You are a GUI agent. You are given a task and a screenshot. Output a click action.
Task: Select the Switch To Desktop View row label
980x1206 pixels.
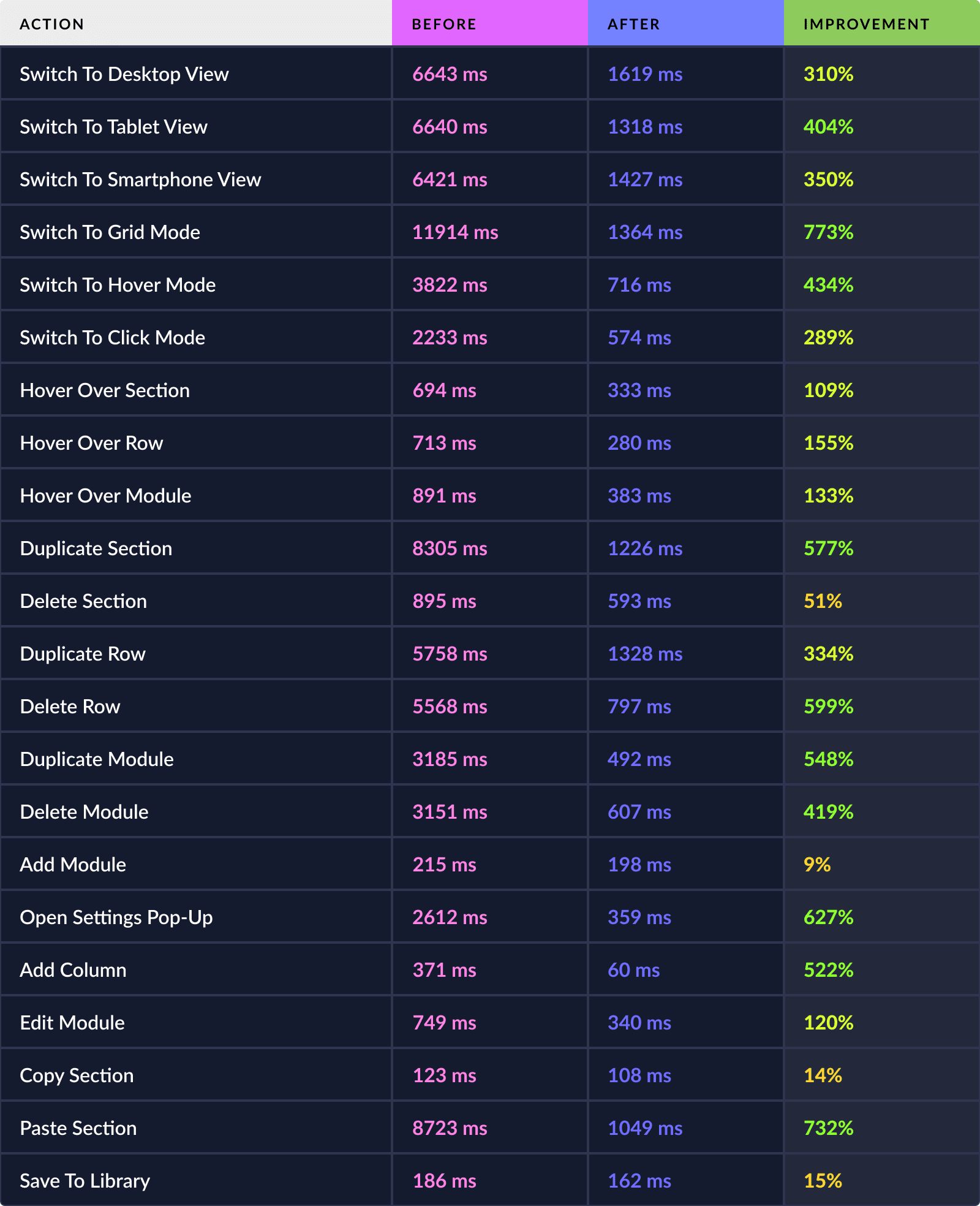point(124,74)
